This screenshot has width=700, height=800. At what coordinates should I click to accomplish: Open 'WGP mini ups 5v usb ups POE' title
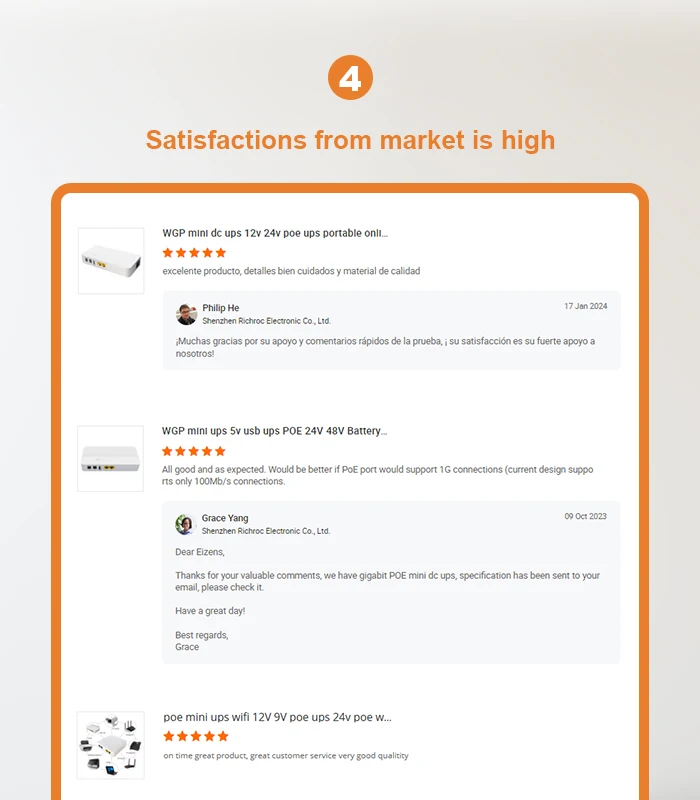[x=274, y=431]
